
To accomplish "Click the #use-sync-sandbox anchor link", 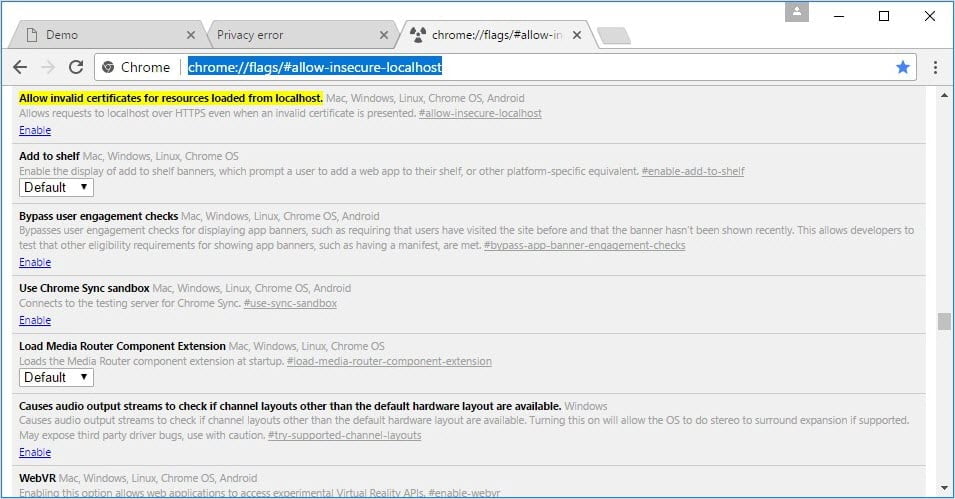I will pos(289,304).
